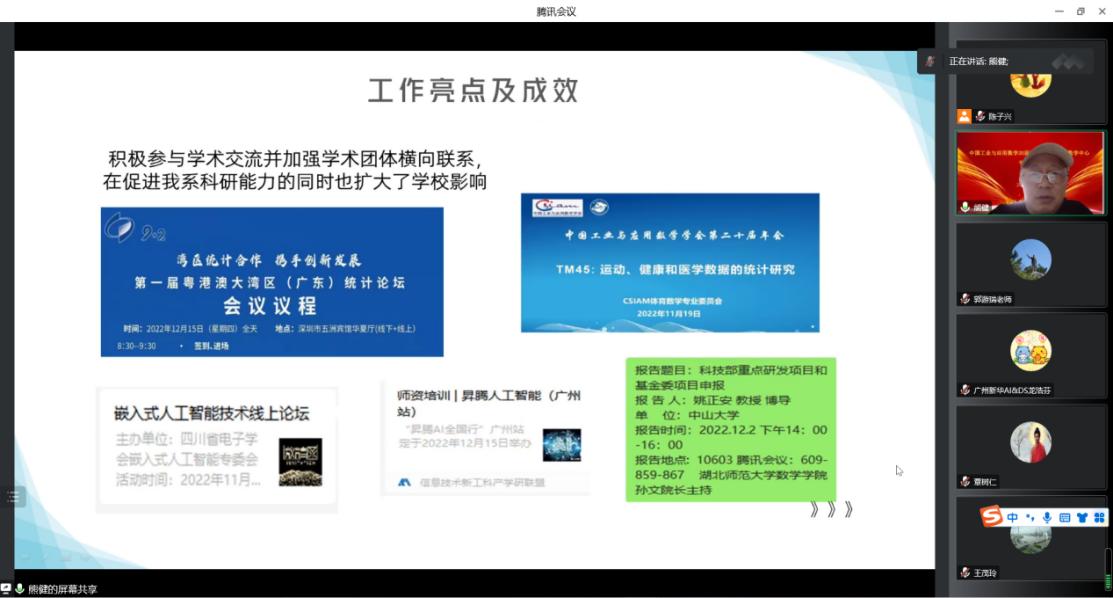Click the Sogou S logo on input bar
The image size is (1113, 598).
pyautogui.click(x=991, y=517)
